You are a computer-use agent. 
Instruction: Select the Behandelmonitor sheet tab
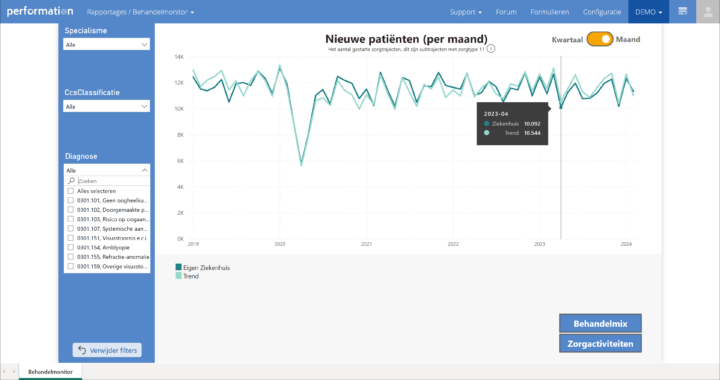51,372
